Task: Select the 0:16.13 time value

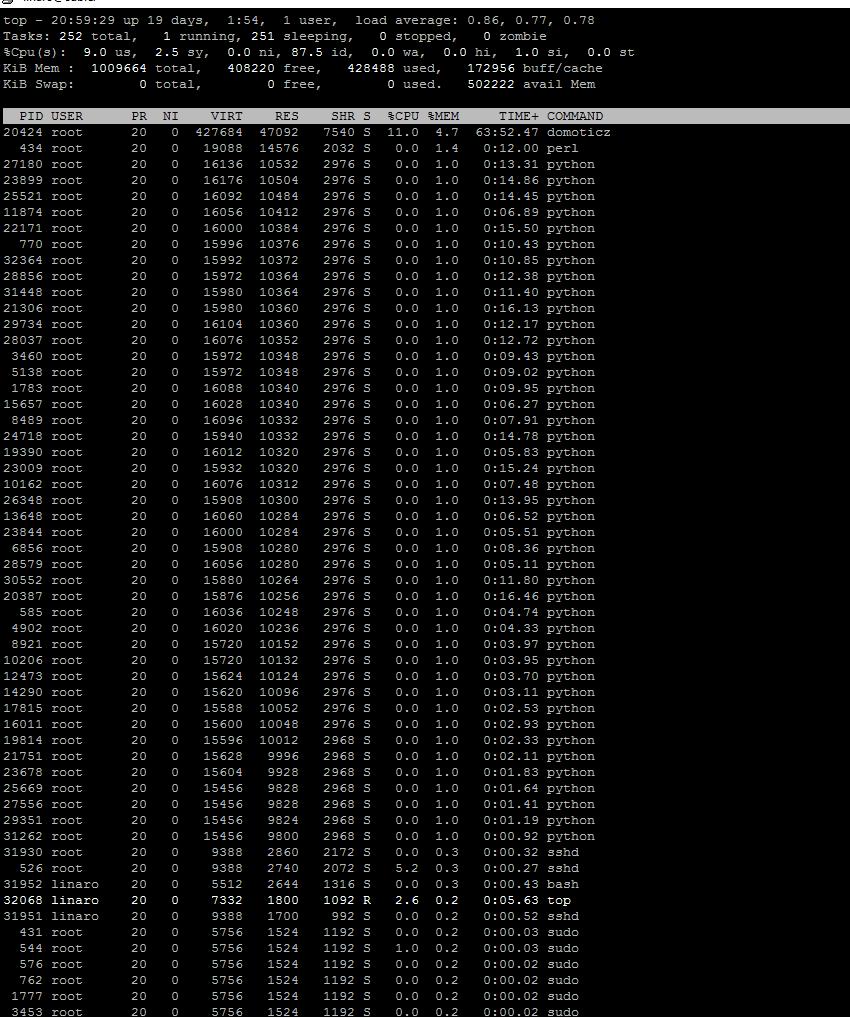Action: [x=511, y=308]
